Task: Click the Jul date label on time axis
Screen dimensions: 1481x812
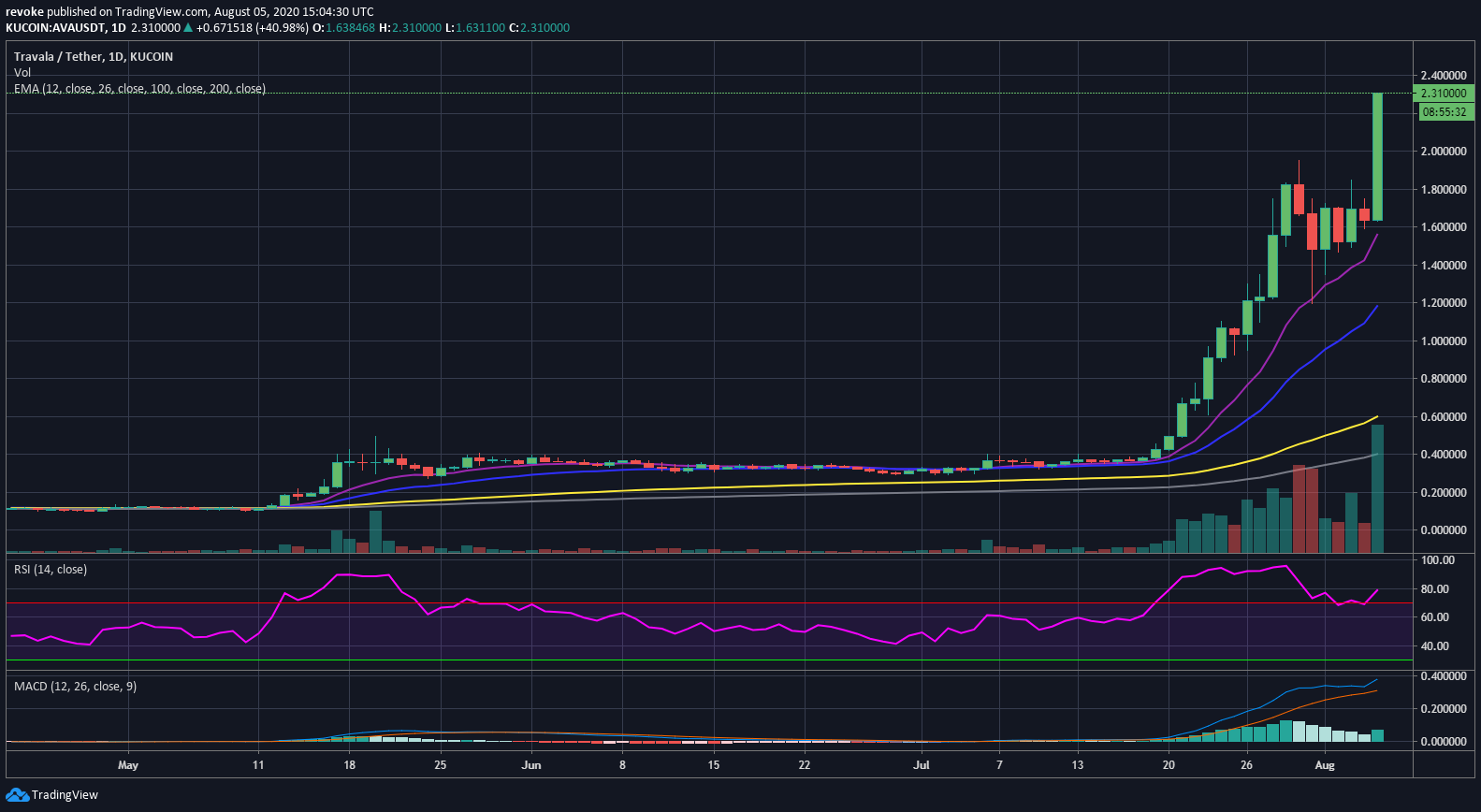Action: (x=922, y=765)
